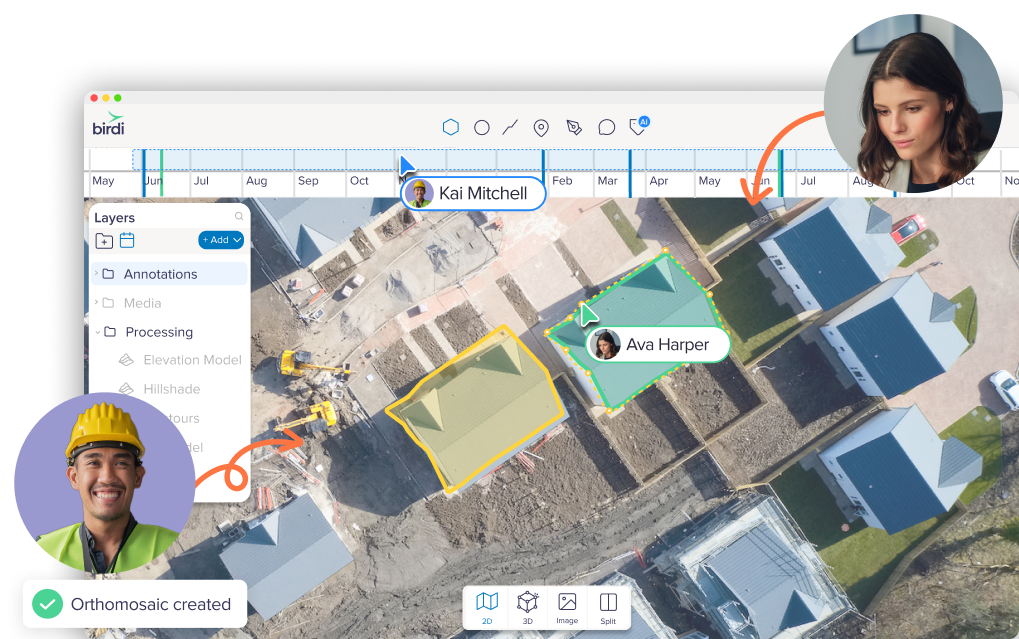Select the polygon annotation tool
1019x639 pixels.
(451, 127)
